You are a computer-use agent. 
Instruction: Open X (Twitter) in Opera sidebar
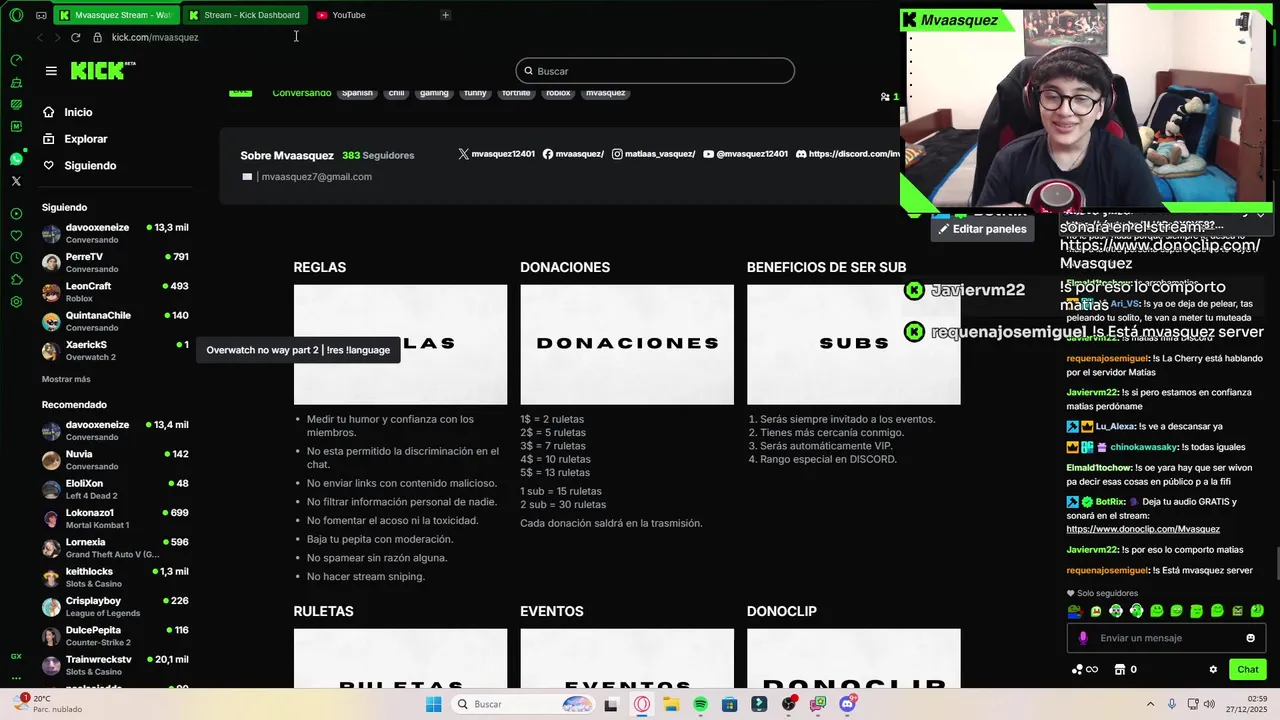(x=16, y=181)
